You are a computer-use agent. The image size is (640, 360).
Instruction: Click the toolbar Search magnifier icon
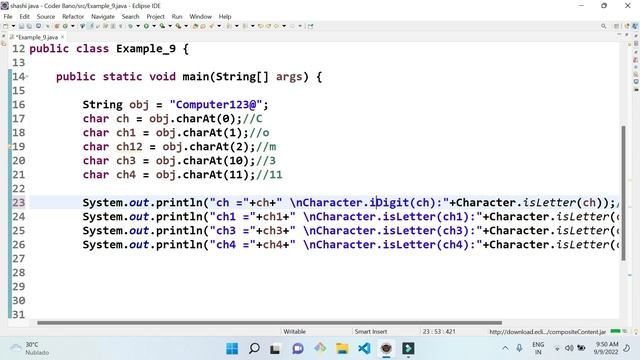pos(603,26)
